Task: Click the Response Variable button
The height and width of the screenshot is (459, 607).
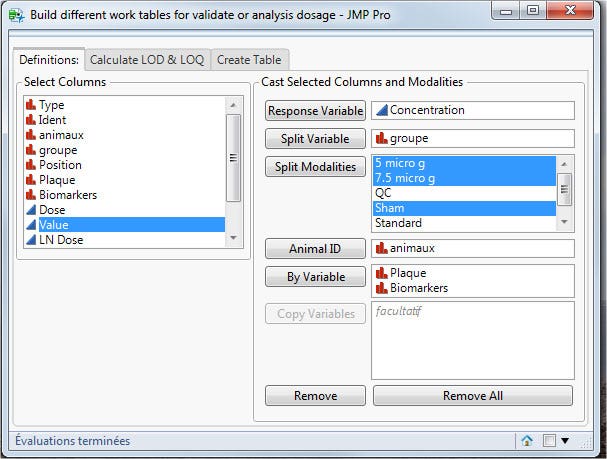Action: click(315, 111)
